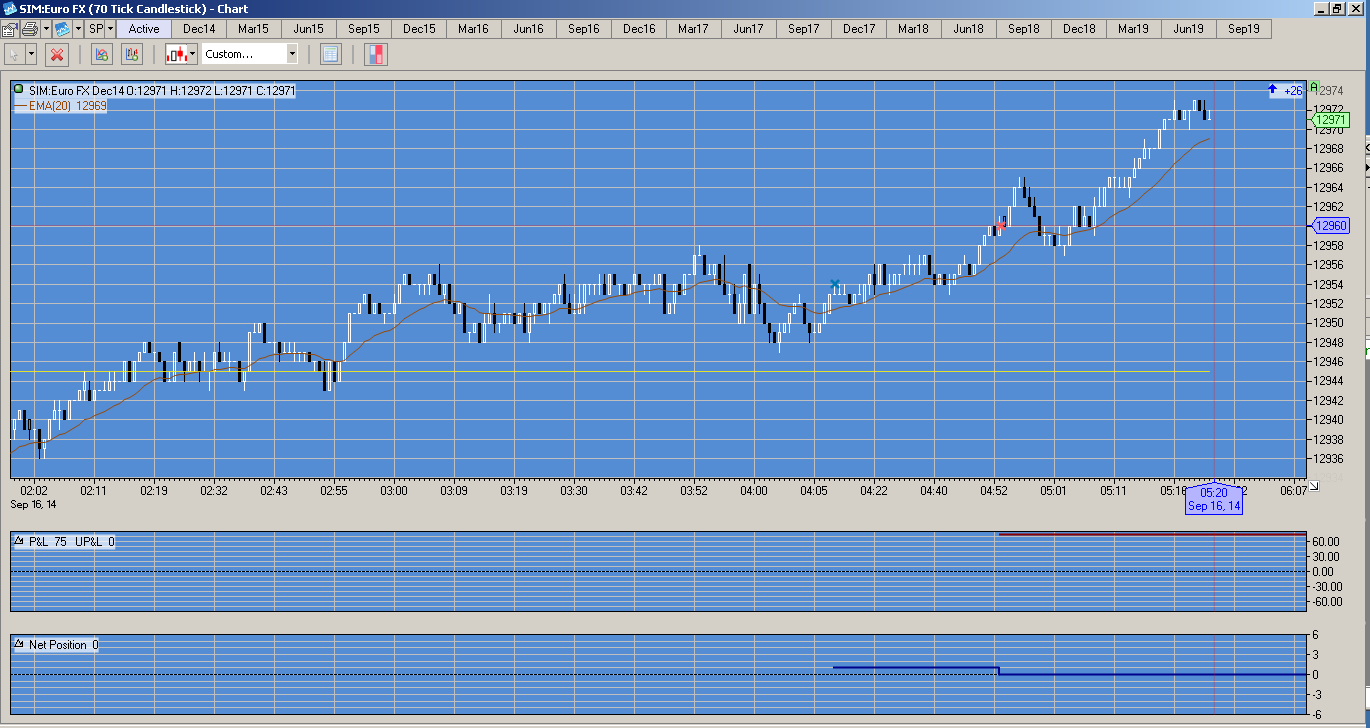
Task: Click the blue X trade entry marker
Action: point(835,285)
